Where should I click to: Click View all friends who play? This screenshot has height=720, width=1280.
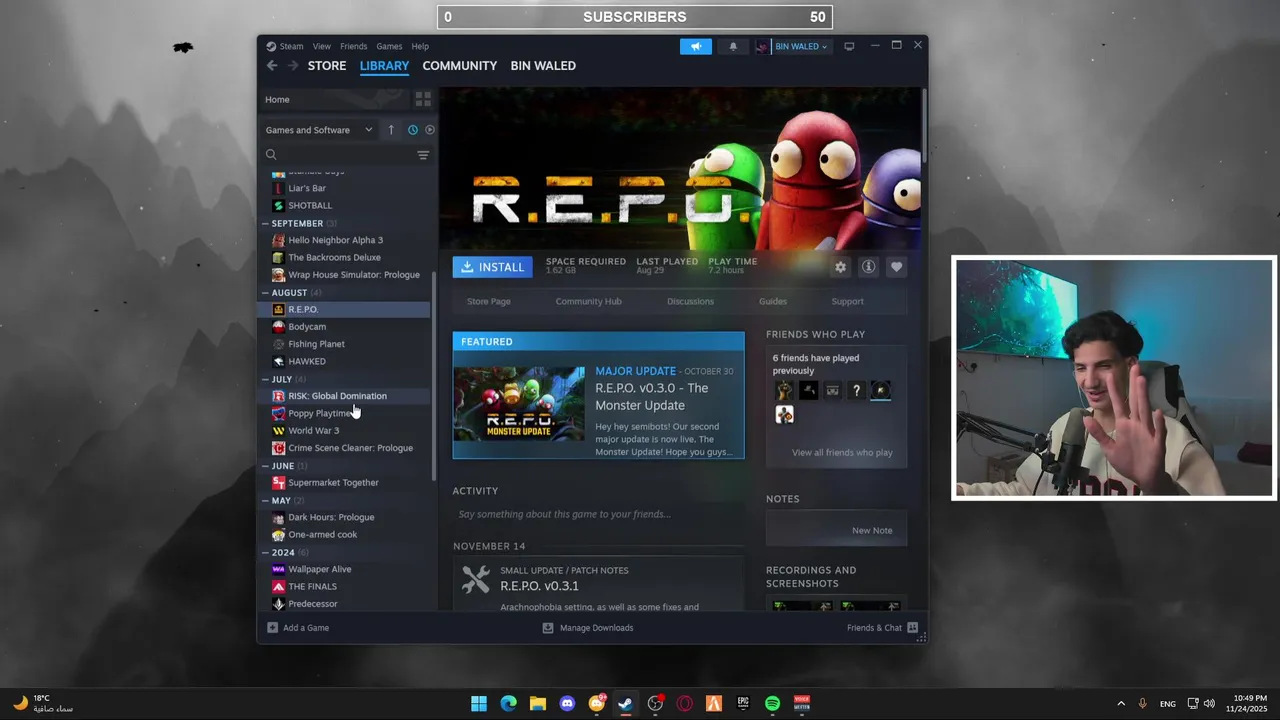point(842,453)
